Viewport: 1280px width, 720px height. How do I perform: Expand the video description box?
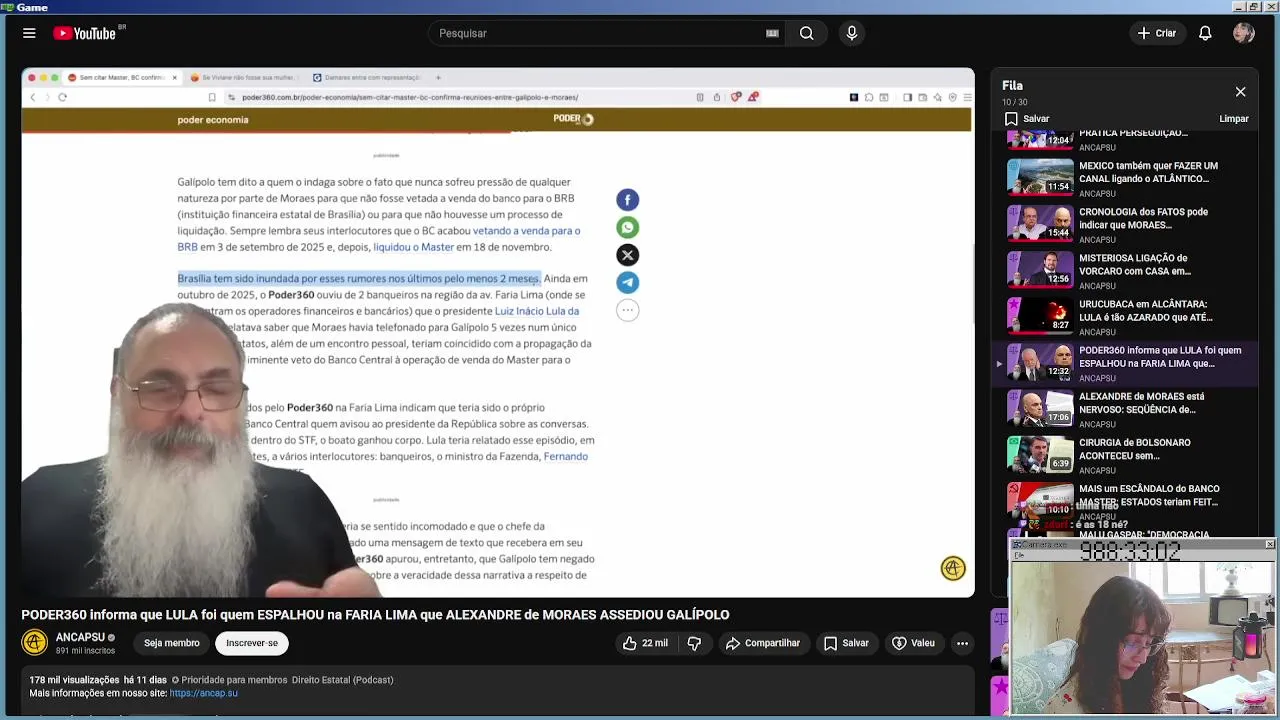498,690
